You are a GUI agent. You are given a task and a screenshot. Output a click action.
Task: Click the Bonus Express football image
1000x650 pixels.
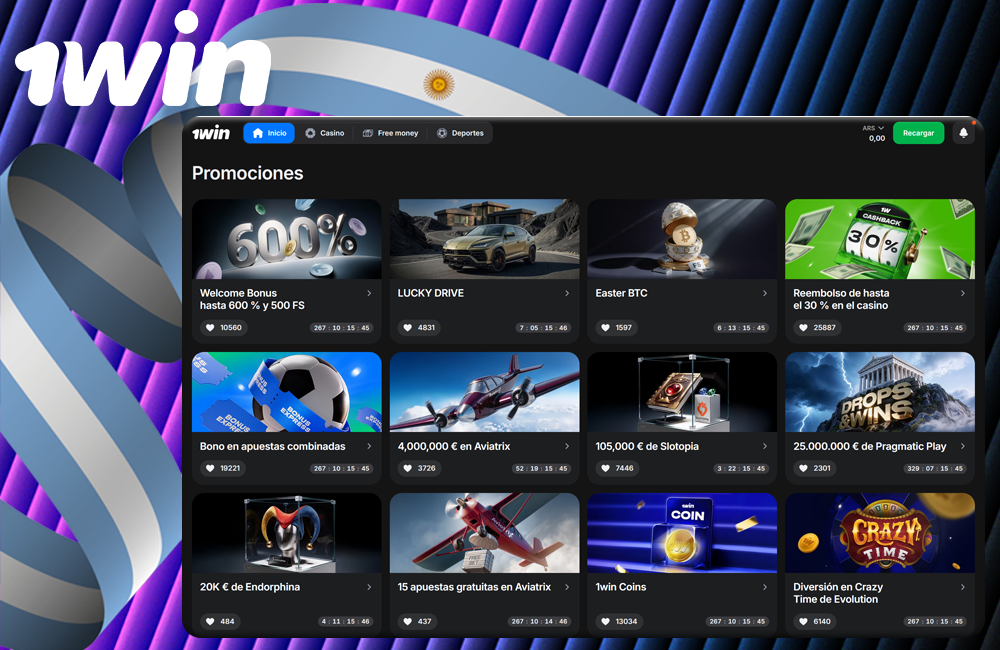(286, 392)
